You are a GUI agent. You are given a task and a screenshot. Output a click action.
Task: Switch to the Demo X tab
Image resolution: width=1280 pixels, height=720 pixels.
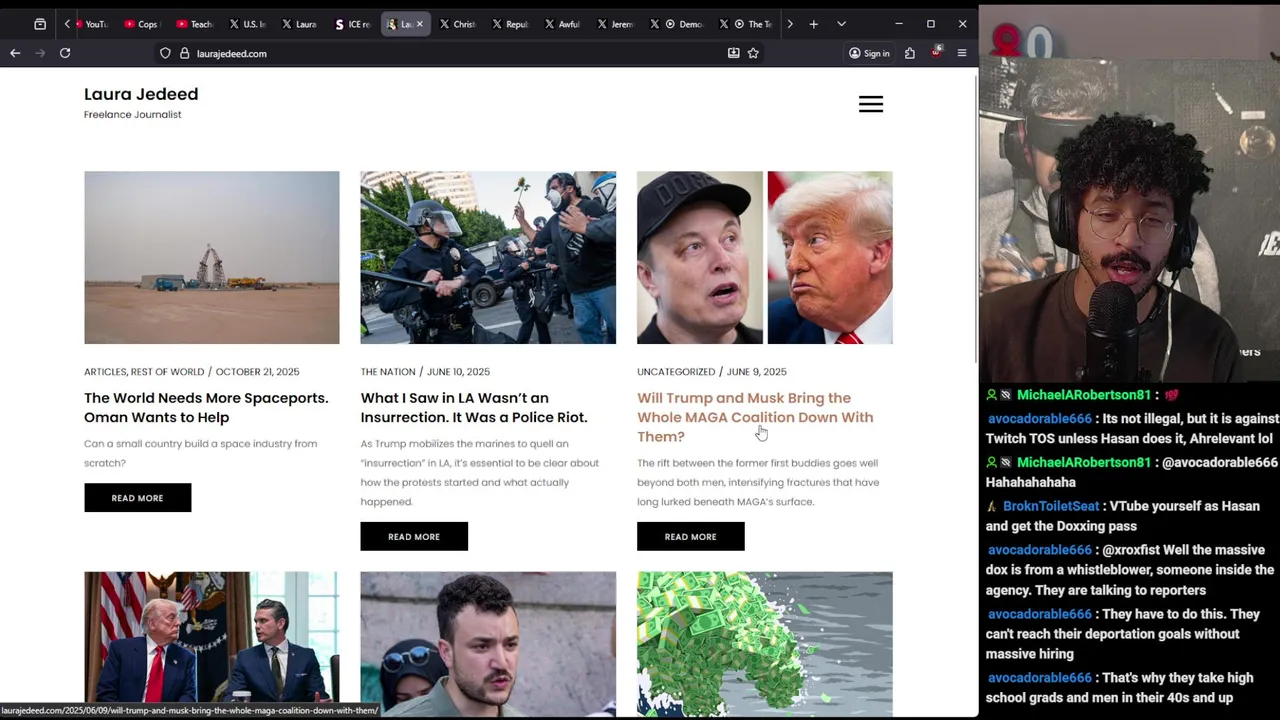[x=676, y=24]
